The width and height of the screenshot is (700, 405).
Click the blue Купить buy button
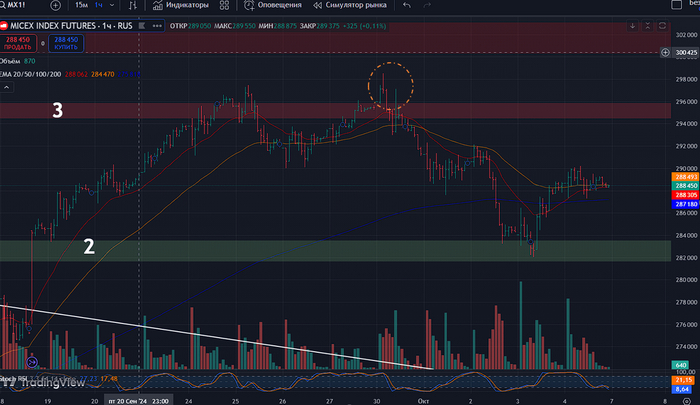[x=67, y=42]
